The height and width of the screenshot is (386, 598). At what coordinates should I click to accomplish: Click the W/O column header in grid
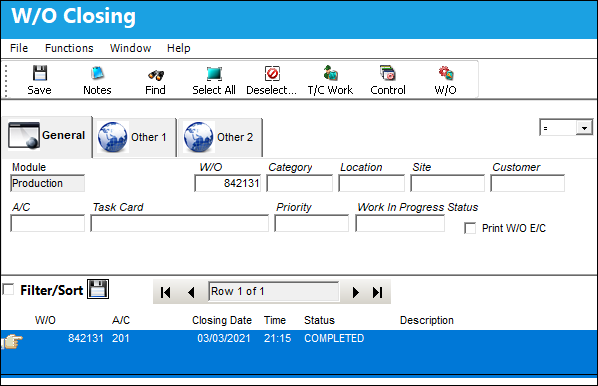click(45, 320)
